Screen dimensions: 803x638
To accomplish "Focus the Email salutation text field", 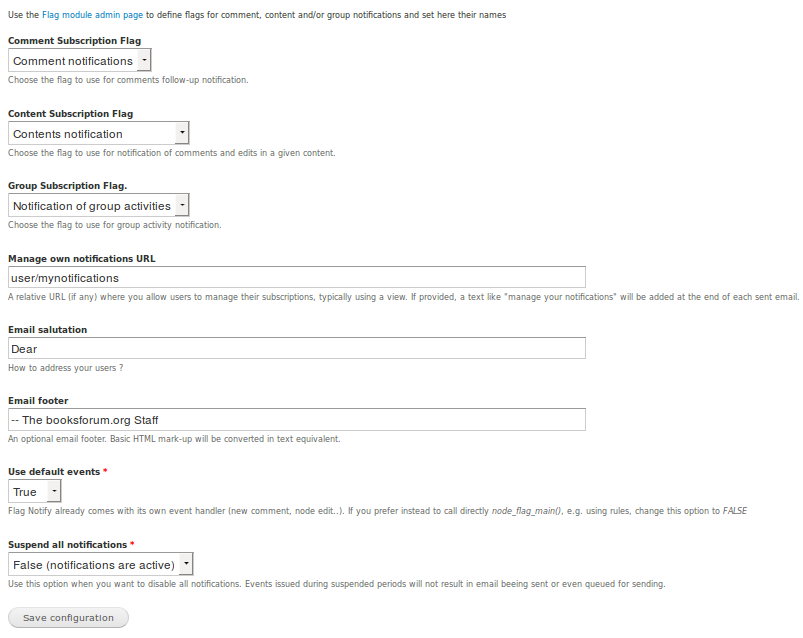I will tap(297, 348).
